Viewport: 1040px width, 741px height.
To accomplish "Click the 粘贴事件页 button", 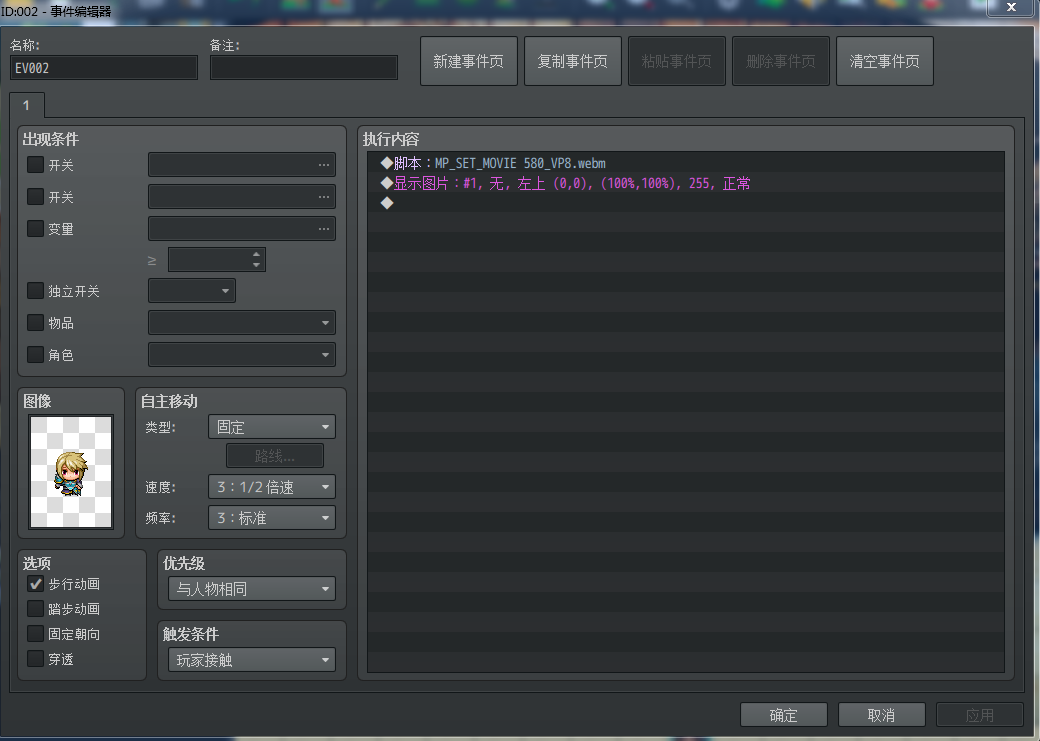I will (677, 61).
